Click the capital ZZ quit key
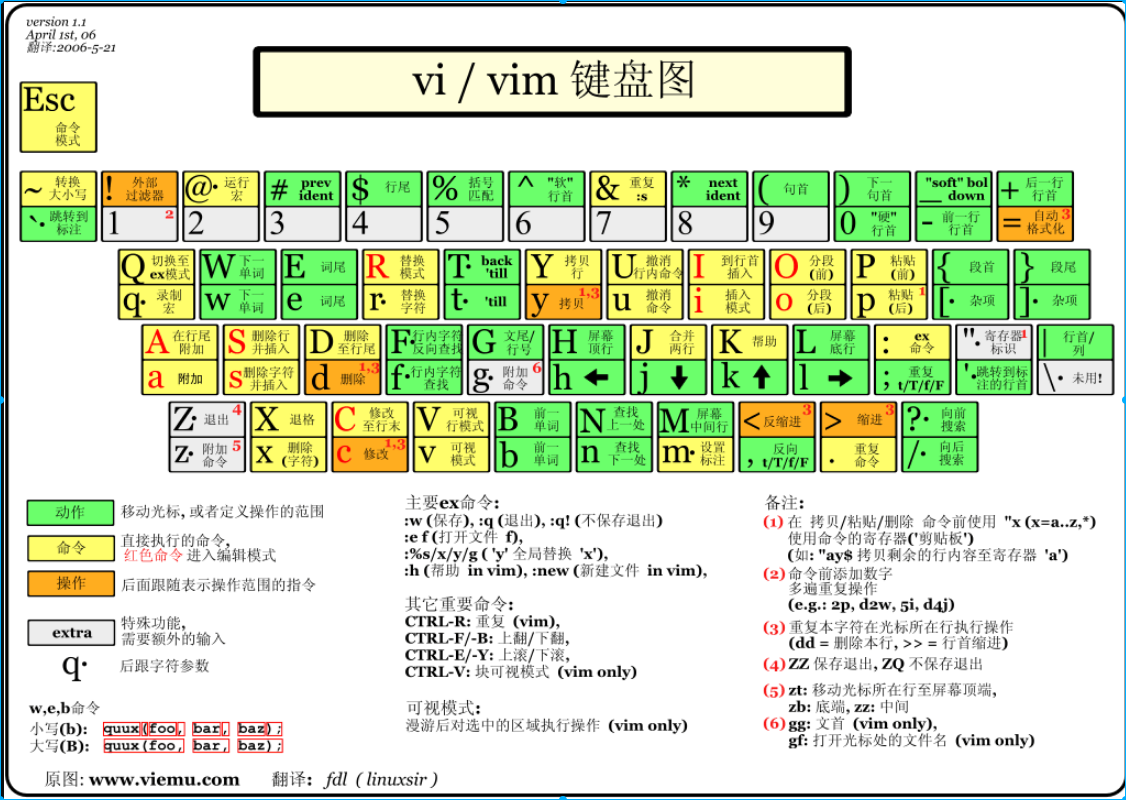This screenshot has height=800, width=1126. point(207,419)
